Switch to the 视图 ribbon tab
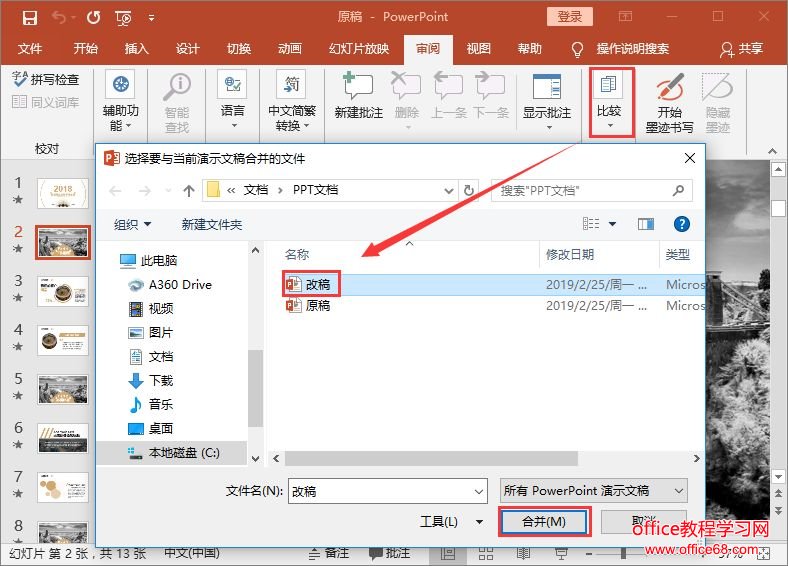 click(478, 49)
